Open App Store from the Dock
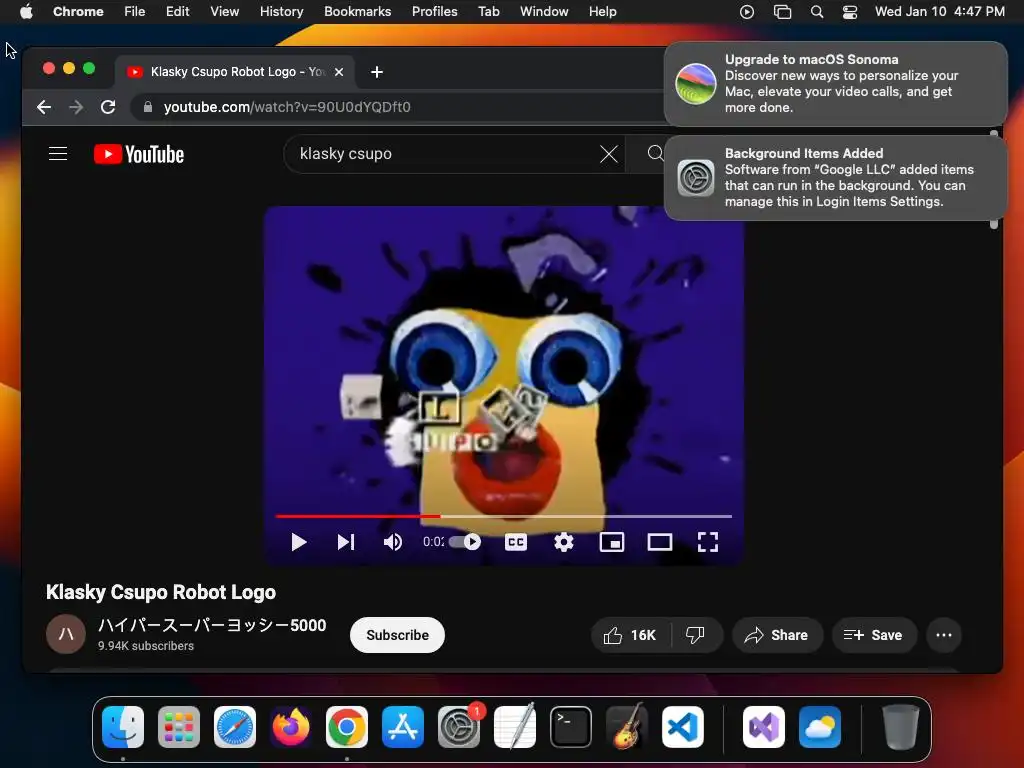1024x768 pixels. [403, 727]
